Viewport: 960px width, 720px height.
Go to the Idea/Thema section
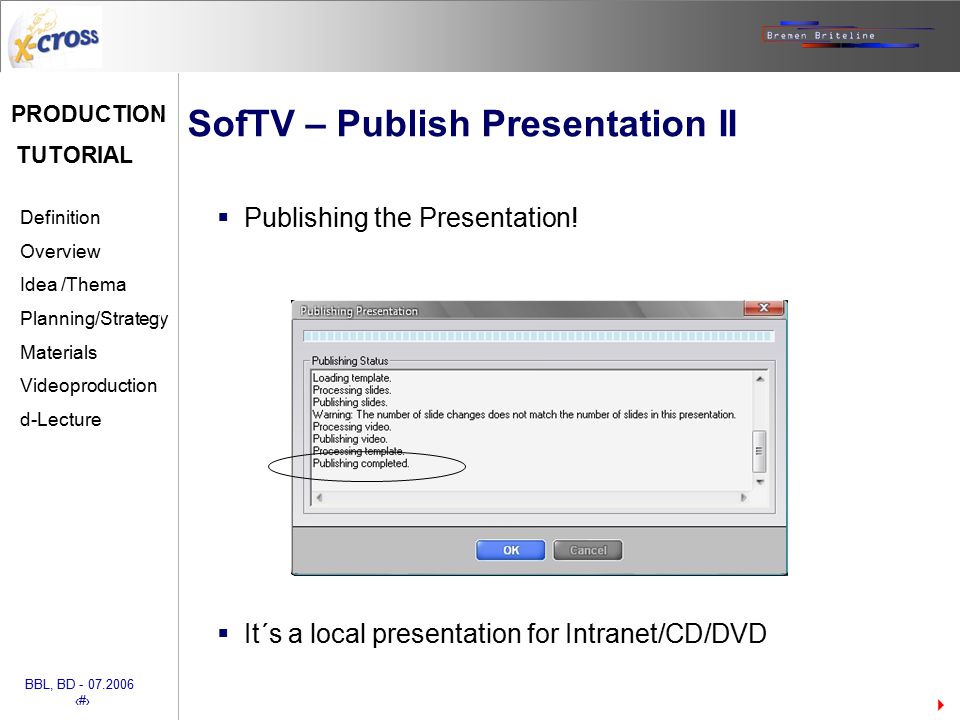73,285
